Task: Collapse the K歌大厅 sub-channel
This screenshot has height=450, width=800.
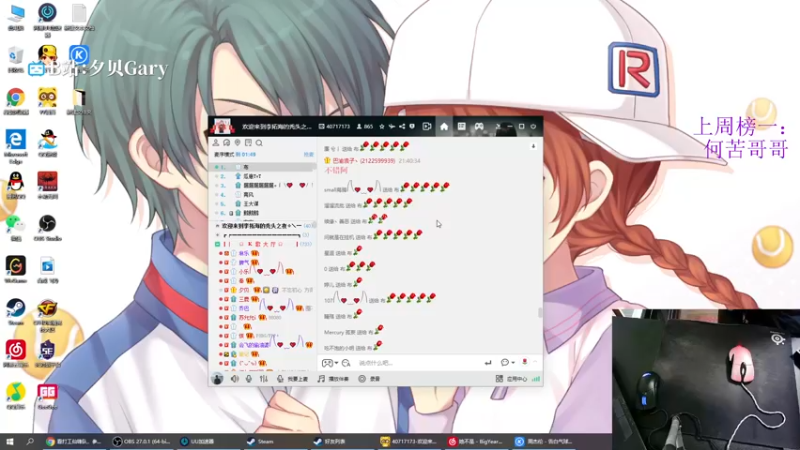Action: [x=218, y=244]
